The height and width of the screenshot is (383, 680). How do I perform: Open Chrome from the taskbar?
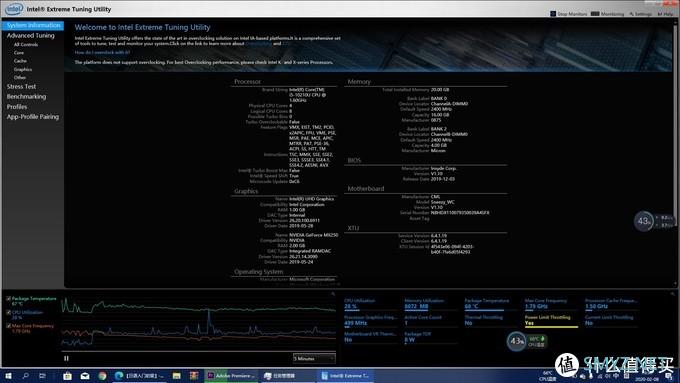[102, 376]
